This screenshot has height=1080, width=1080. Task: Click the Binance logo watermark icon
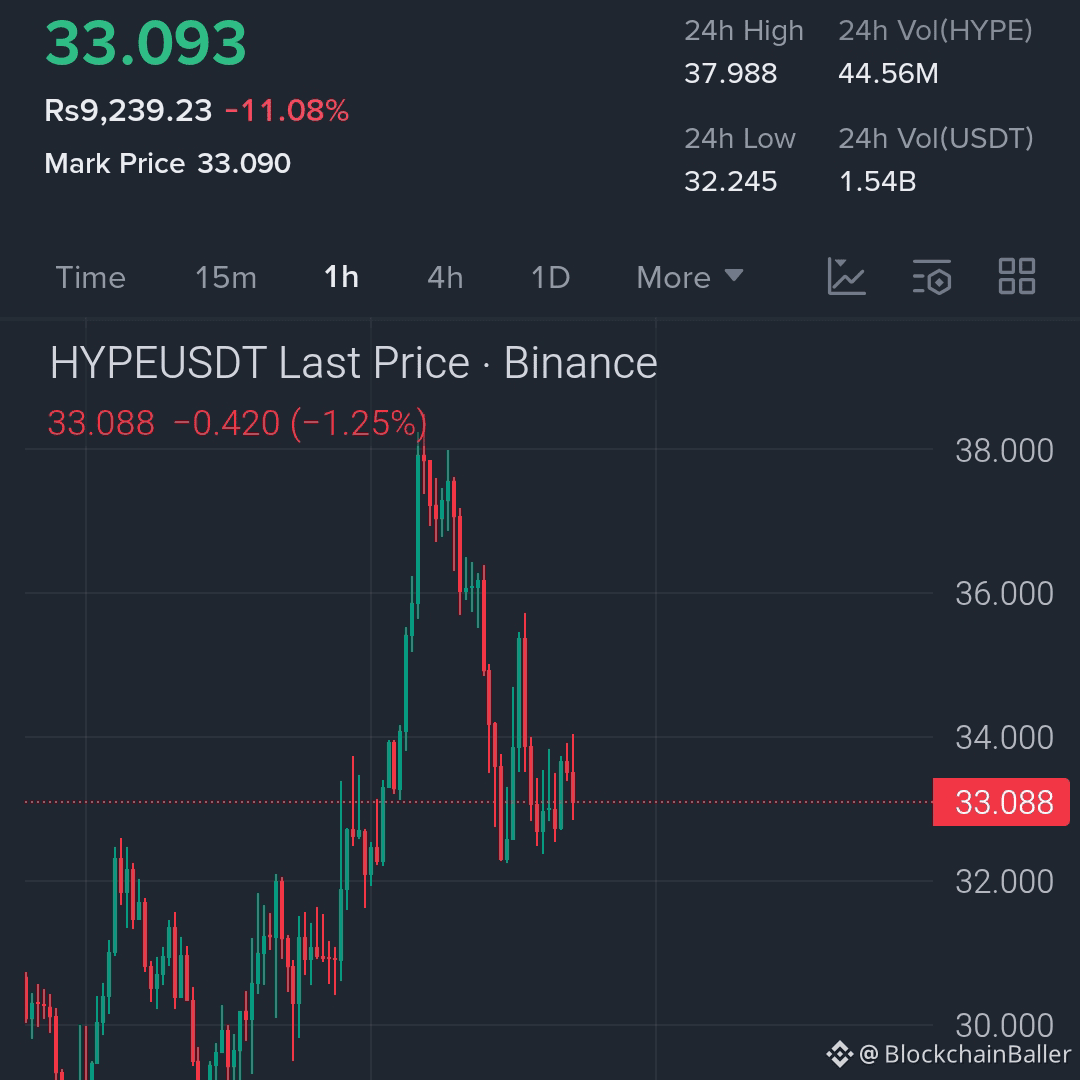click(x=840, y=1054)
